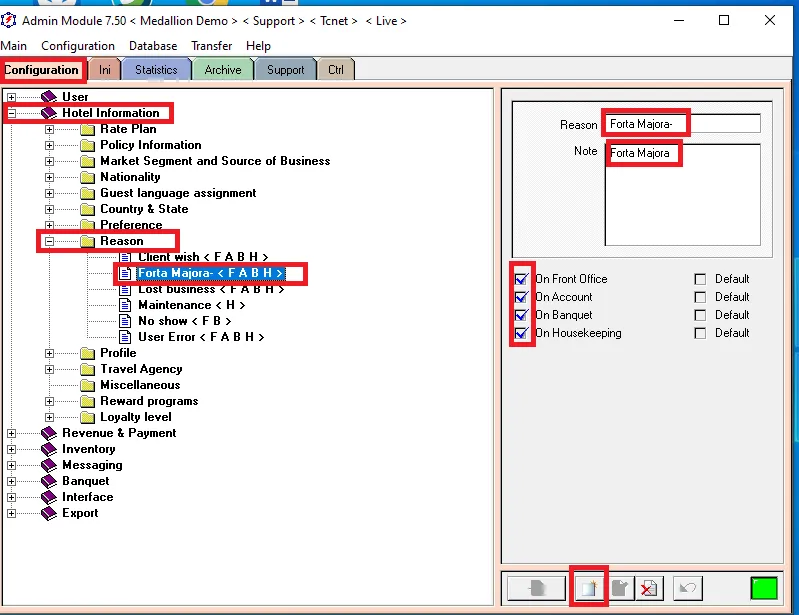Screen dimensions: 799x615
Task: Click the Rate Plan folder icon
Action: (88, 129)
